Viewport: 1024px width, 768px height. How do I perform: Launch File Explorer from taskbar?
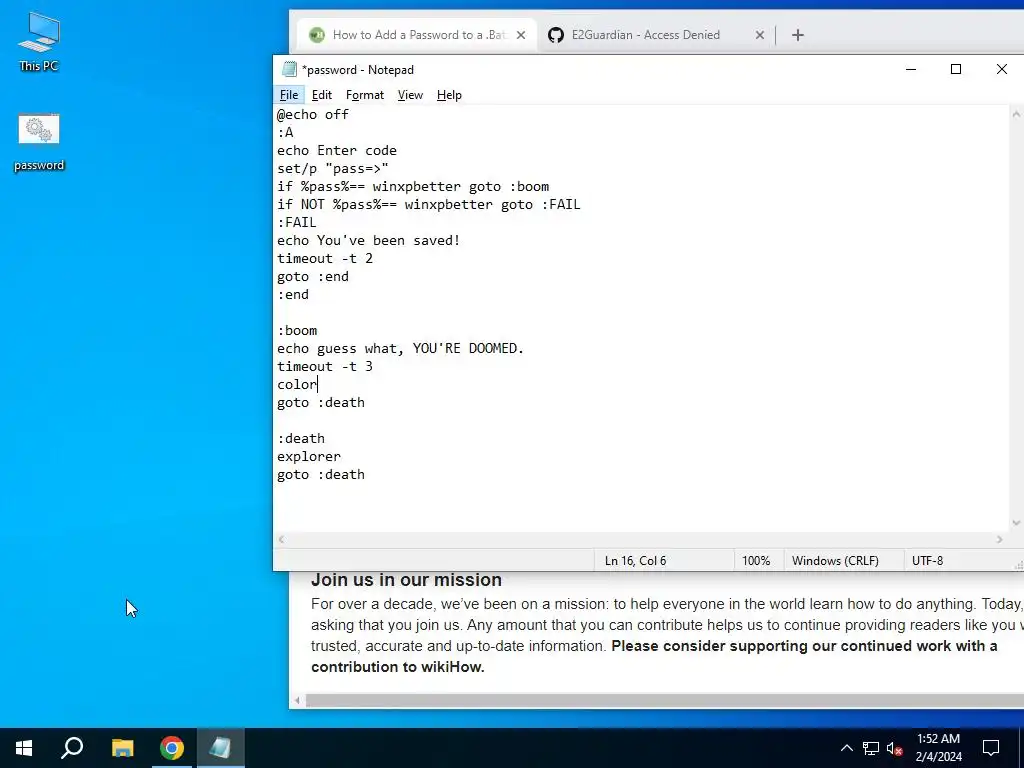[122, 748]
